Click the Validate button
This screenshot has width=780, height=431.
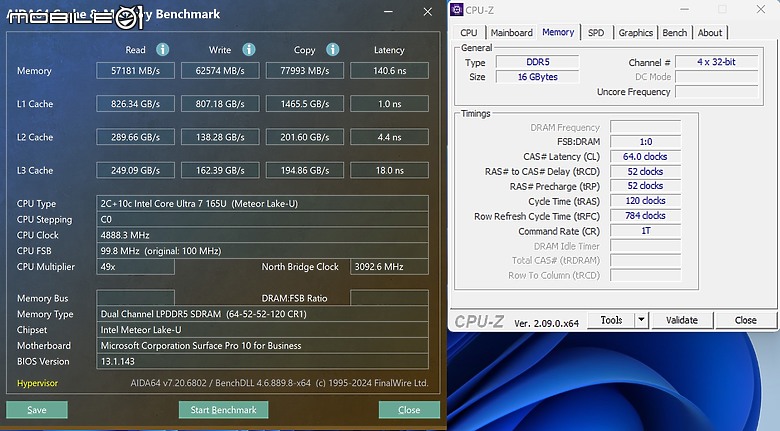pyautogui.click(x=682, y=320)
